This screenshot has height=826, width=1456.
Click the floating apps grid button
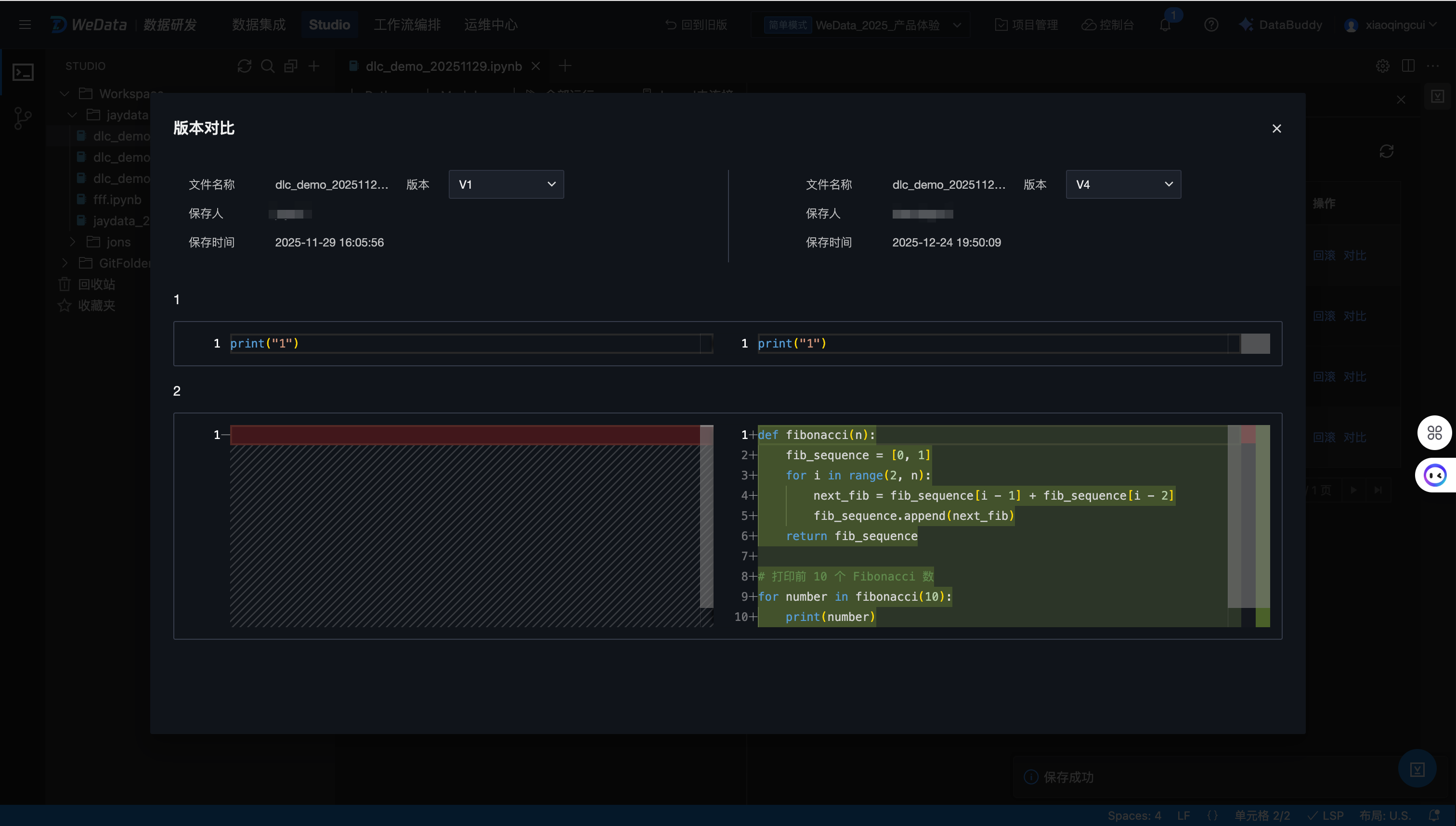coord(1434,433)
